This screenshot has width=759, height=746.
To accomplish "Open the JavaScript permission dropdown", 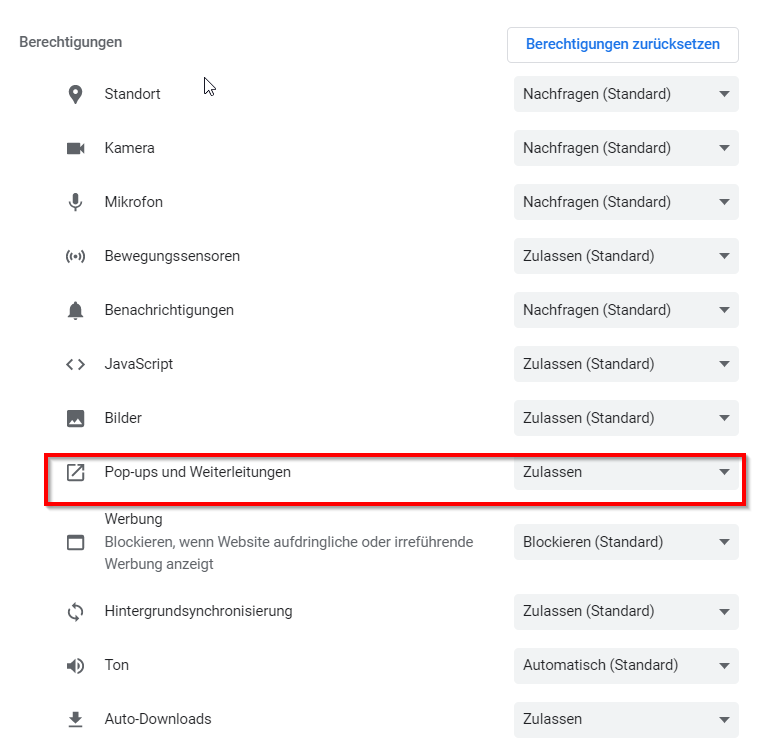I will 626,364.
